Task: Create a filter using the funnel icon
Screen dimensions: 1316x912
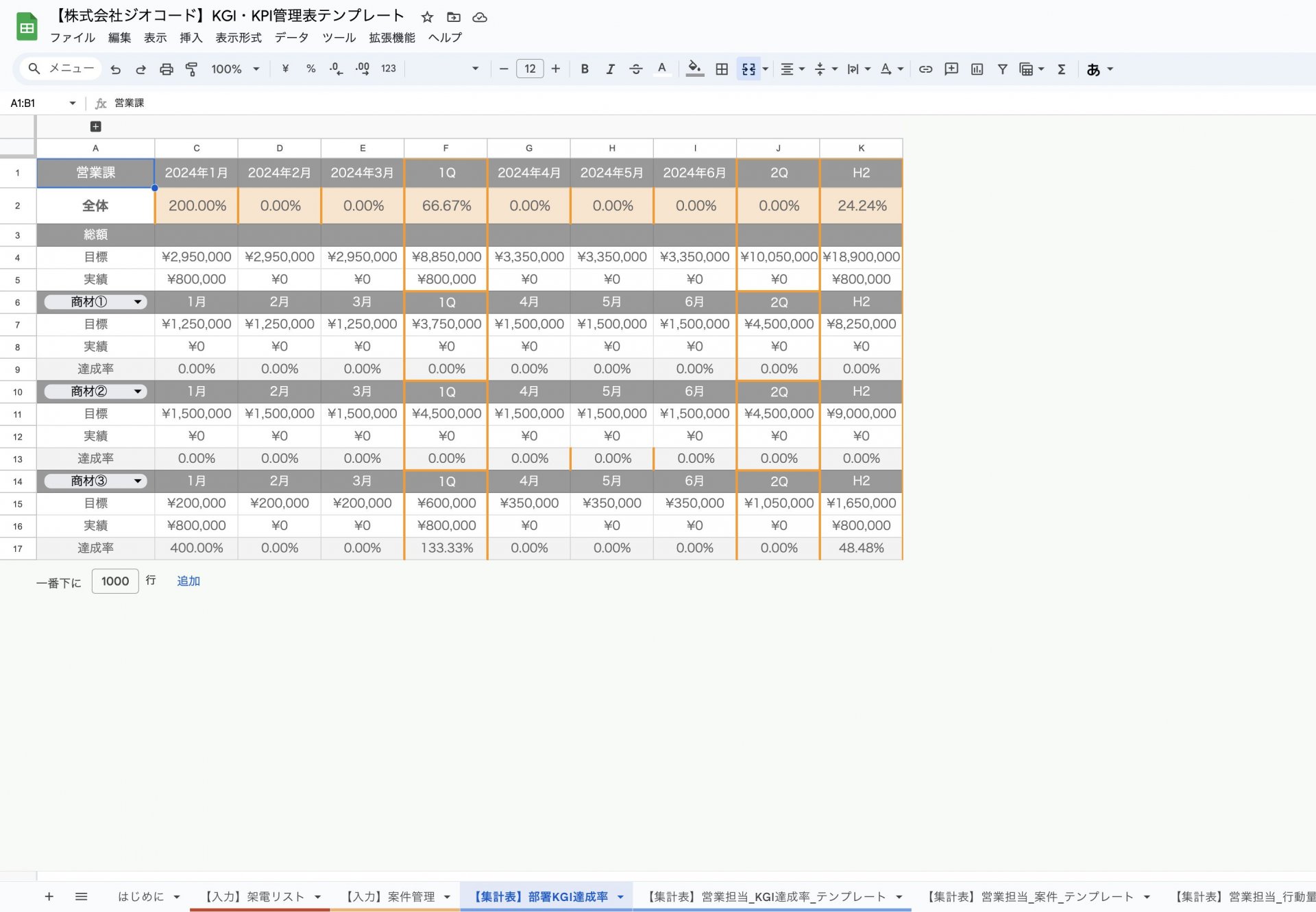Action: [1002, 69]
